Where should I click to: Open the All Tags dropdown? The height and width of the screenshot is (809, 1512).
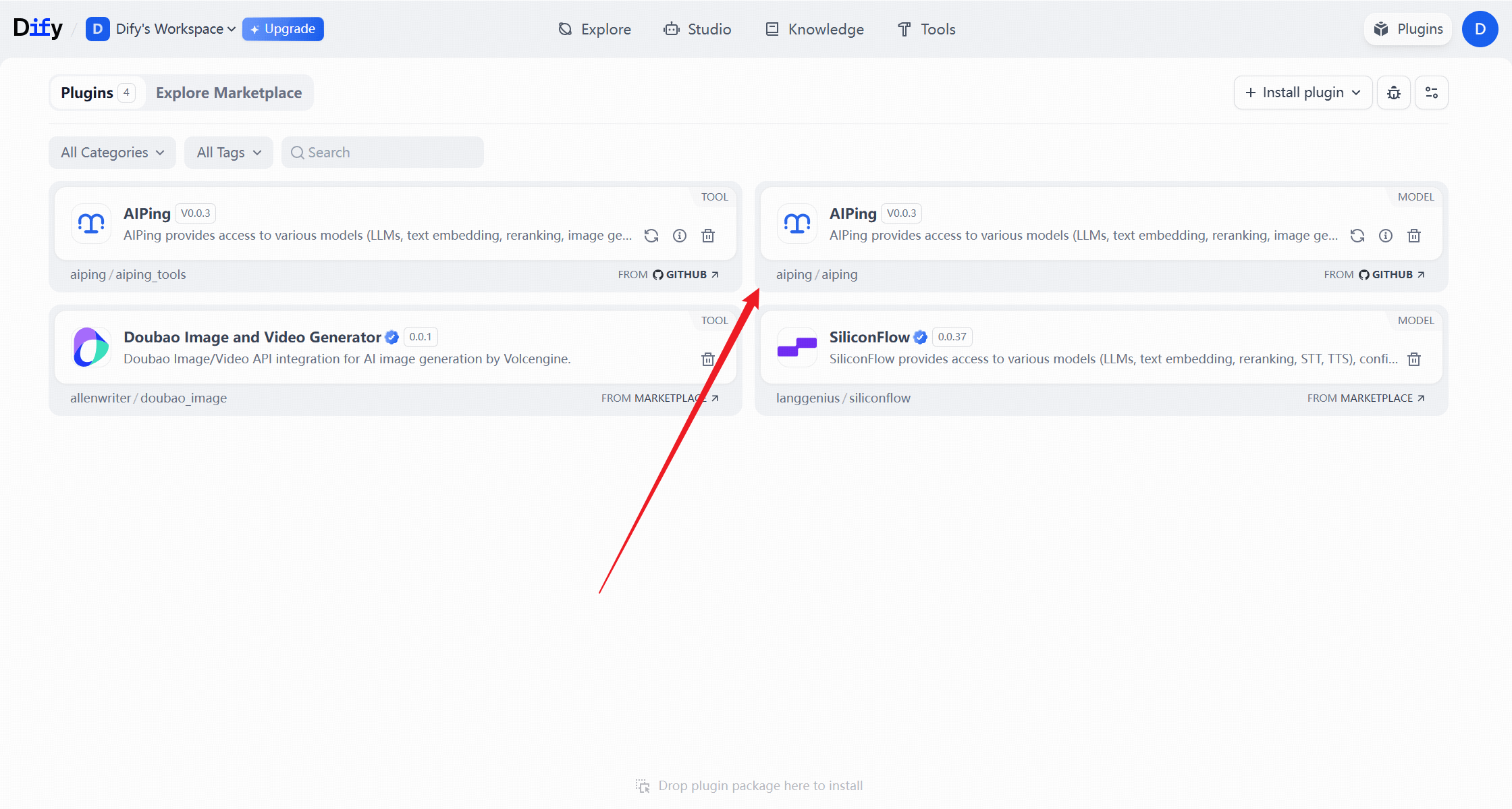228,153
